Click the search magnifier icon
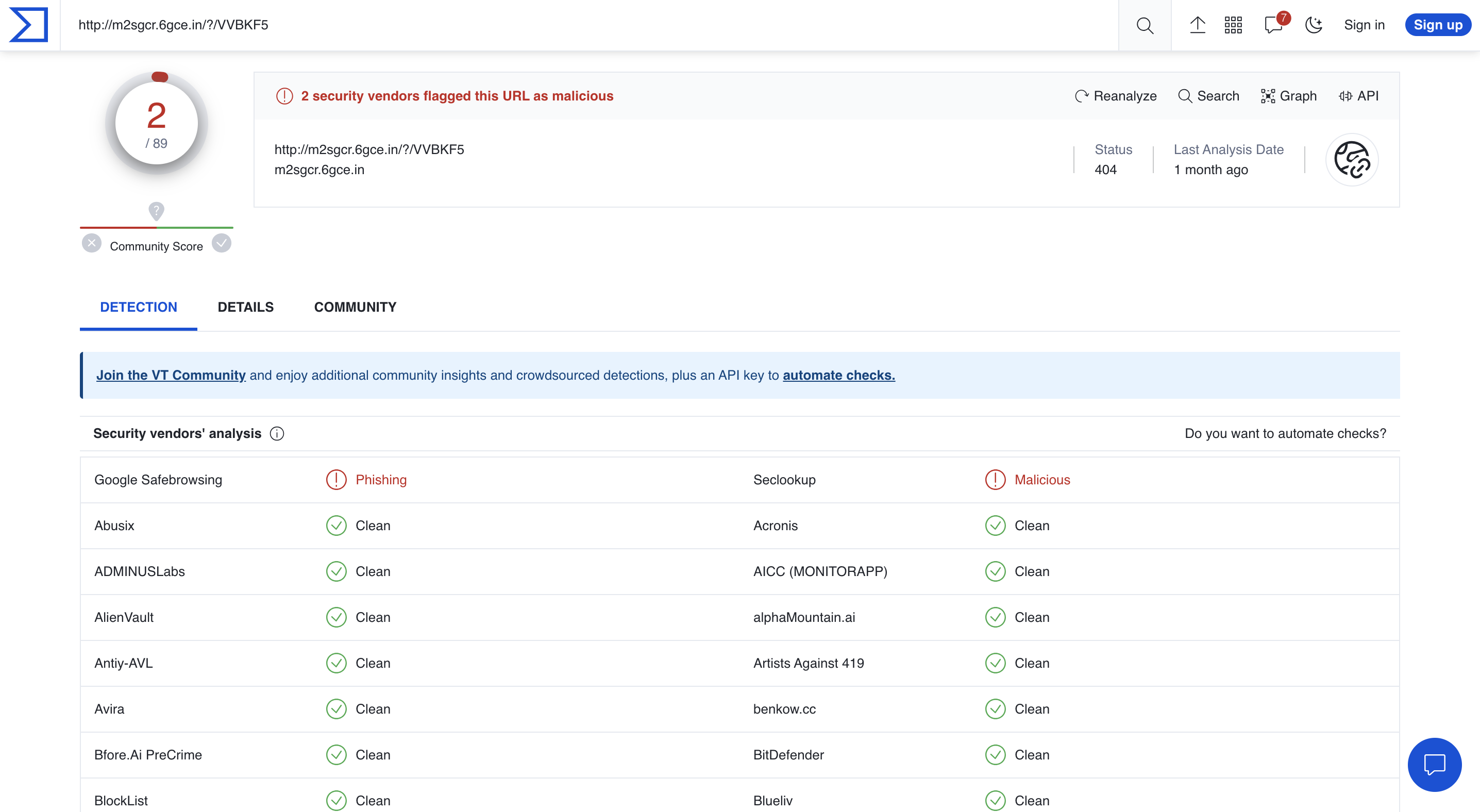Viewport: 1480px width, 812px height. coord(1145,25)
